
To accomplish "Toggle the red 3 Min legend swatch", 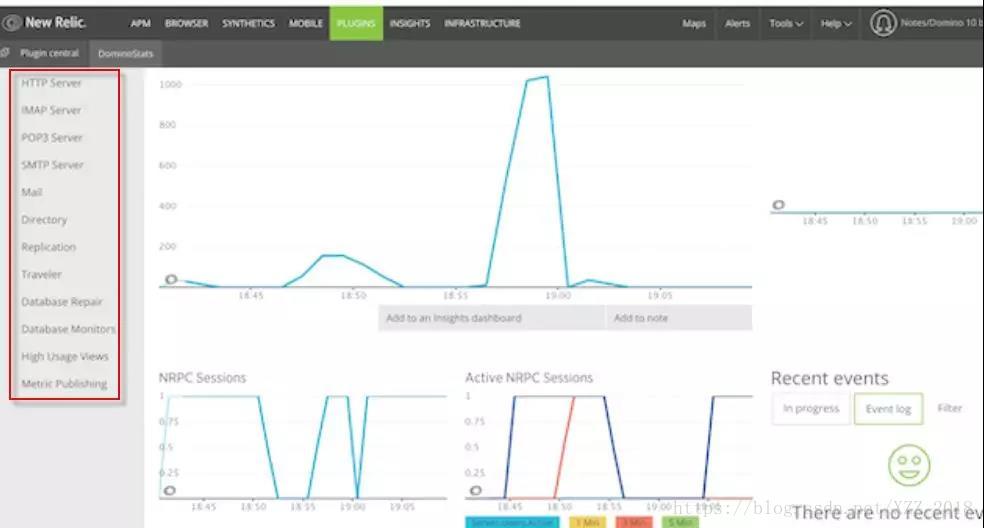I will point(634,522).
